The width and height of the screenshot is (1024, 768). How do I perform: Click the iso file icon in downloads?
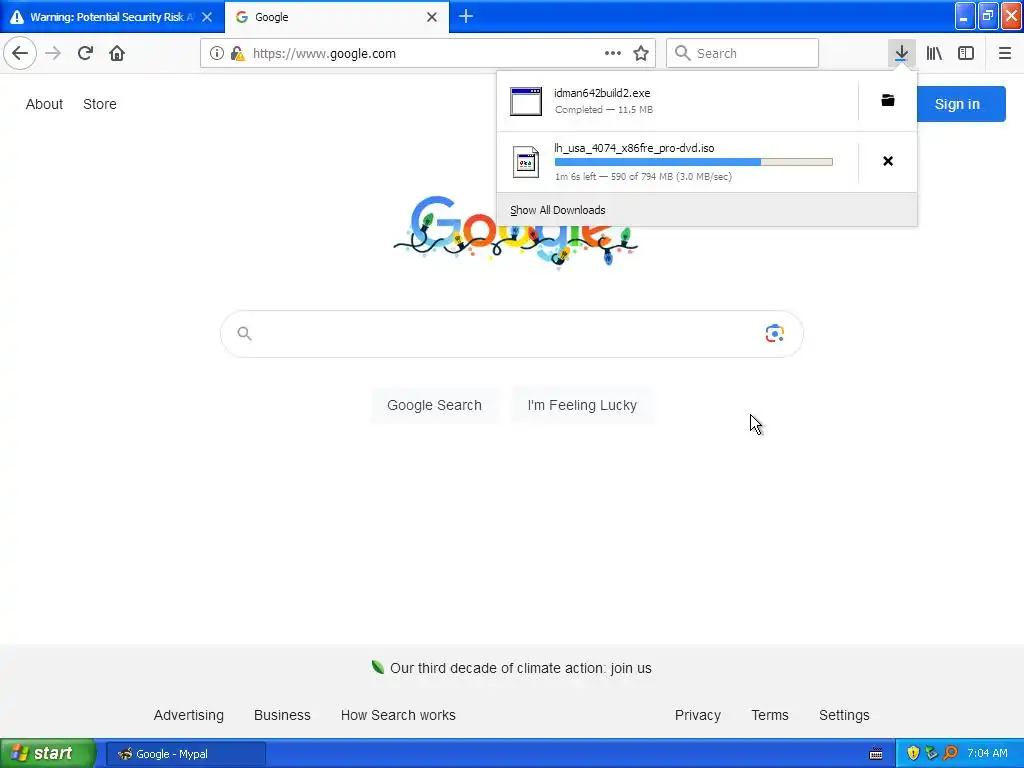click(526, 161)
